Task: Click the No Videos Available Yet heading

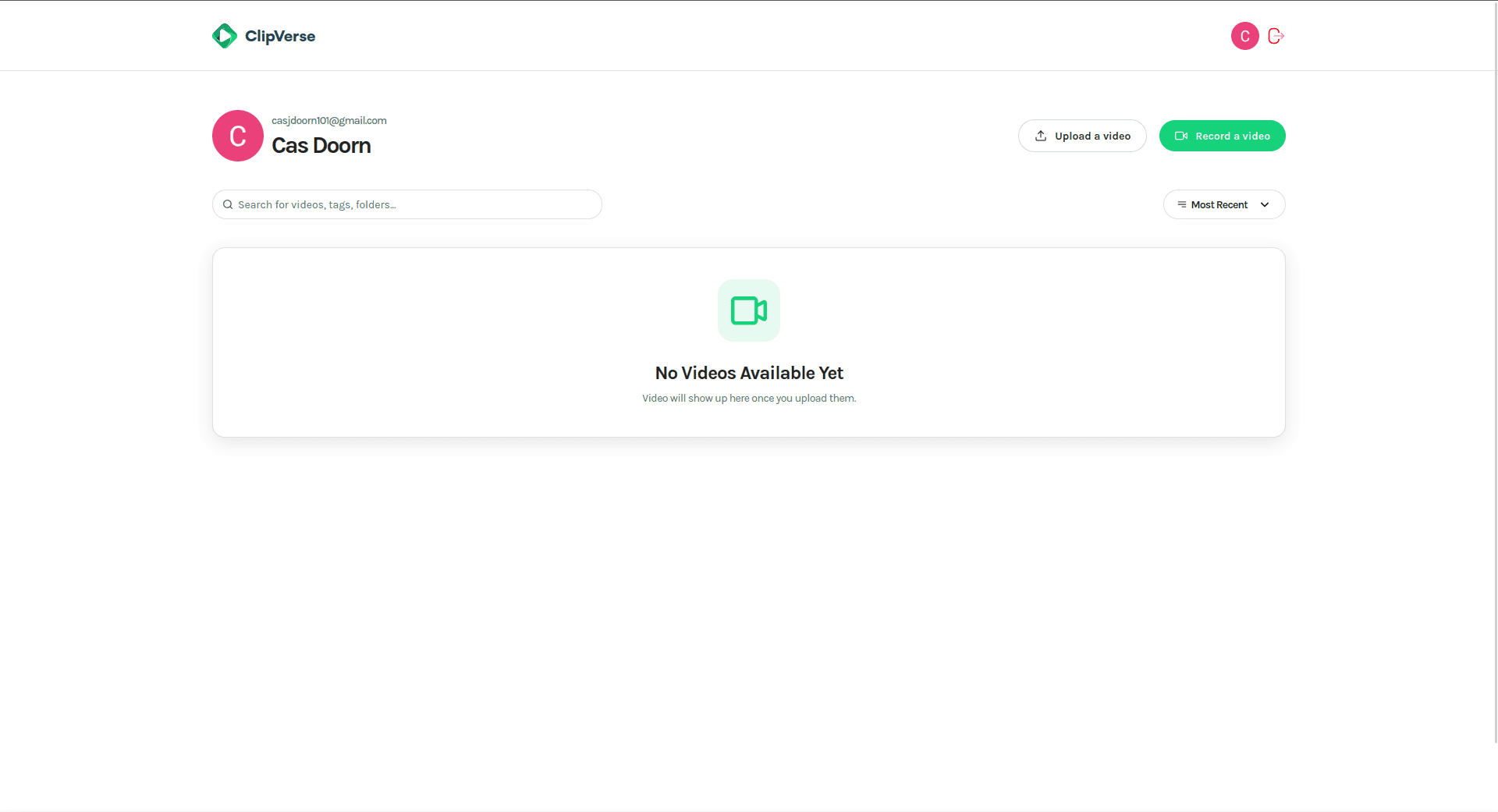Action: point(749,373)
